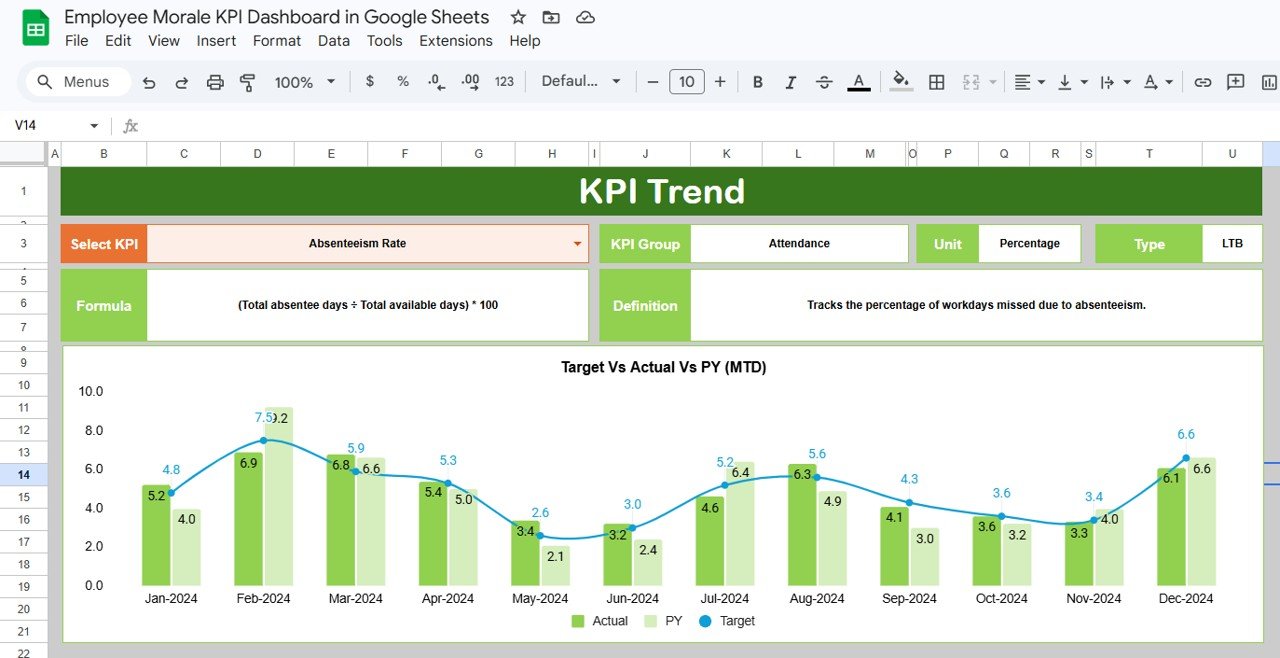Image resolution: width=1280 pixels, height=658 pixels.
Task: Toggle italic formatting
Action: (x=790, y=81)
